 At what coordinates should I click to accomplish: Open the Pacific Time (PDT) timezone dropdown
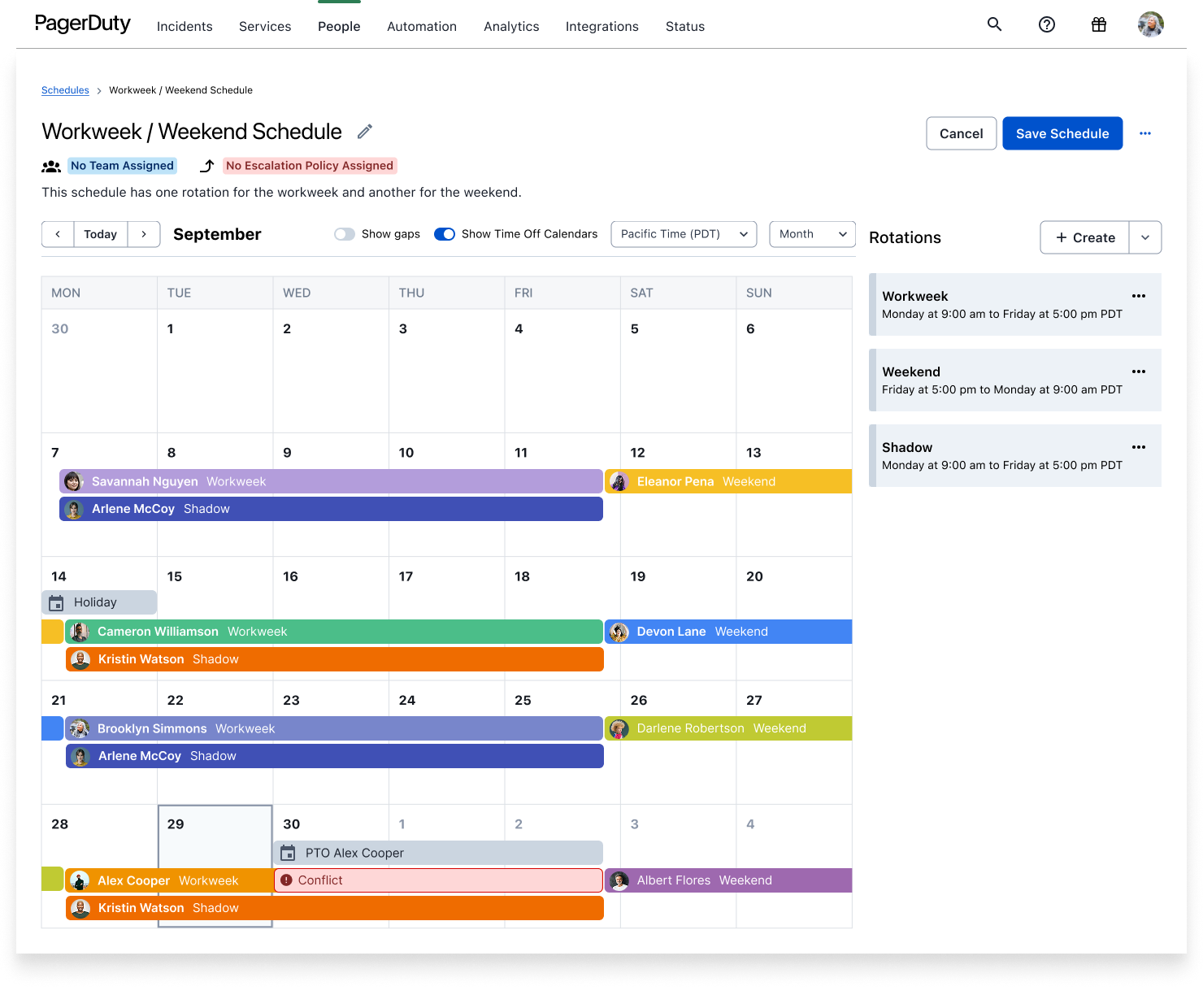click(x=684, y=234)
